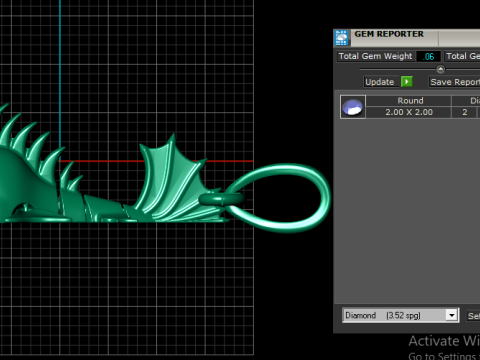Image resolution: width=480 pixels, height=360 pixels.
Task: Click the Total Gem Weight label
Action: (375, 56)
